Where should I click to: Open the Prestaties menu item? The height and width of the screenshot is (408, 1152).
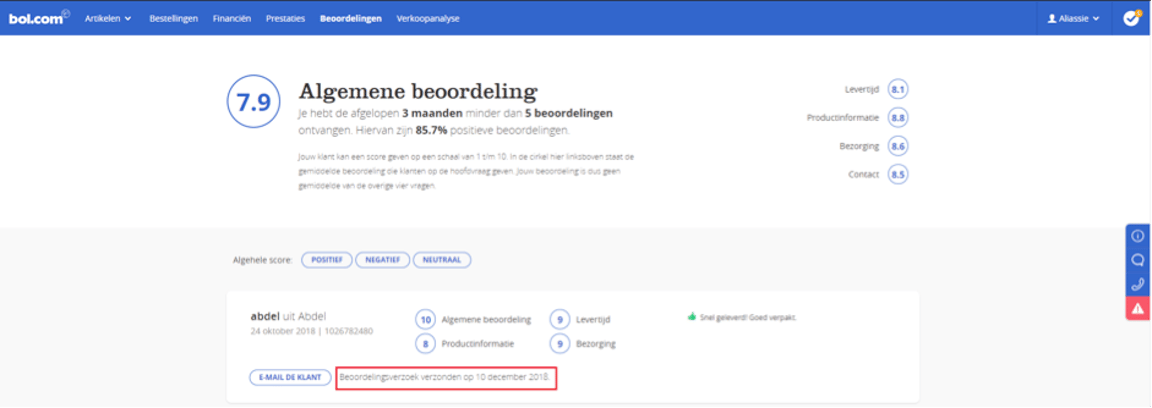coord(285,18)
